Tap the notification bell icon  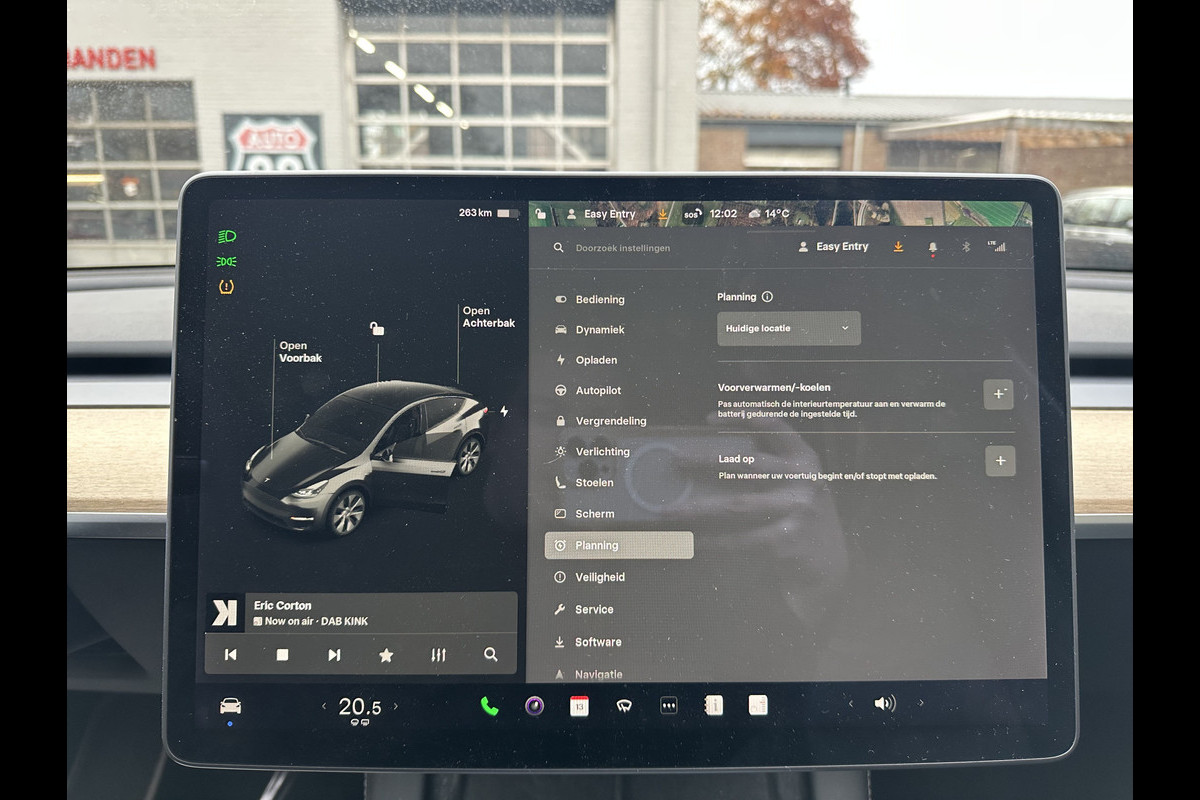pyautogui.click(x=933, y=247)
